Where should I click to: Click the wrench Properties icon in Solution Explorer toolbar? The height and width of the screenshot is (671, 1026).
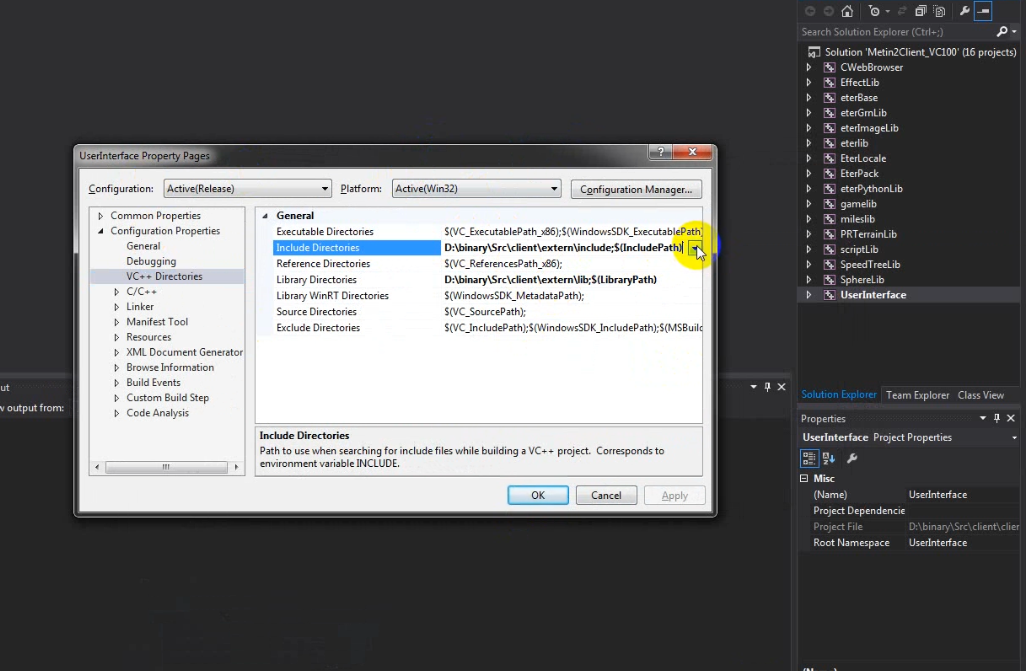click(x=964, y=11)
